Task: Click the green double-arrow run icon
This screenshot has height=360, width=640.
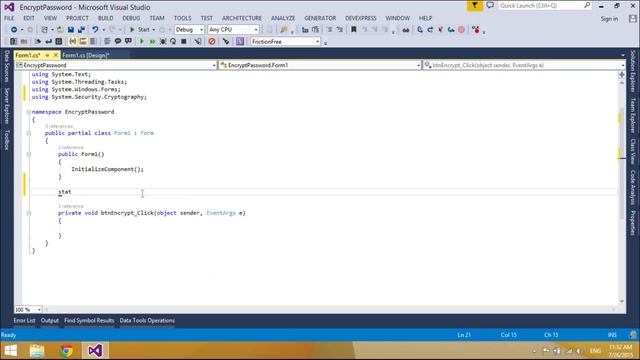Action: click(152, 41)
